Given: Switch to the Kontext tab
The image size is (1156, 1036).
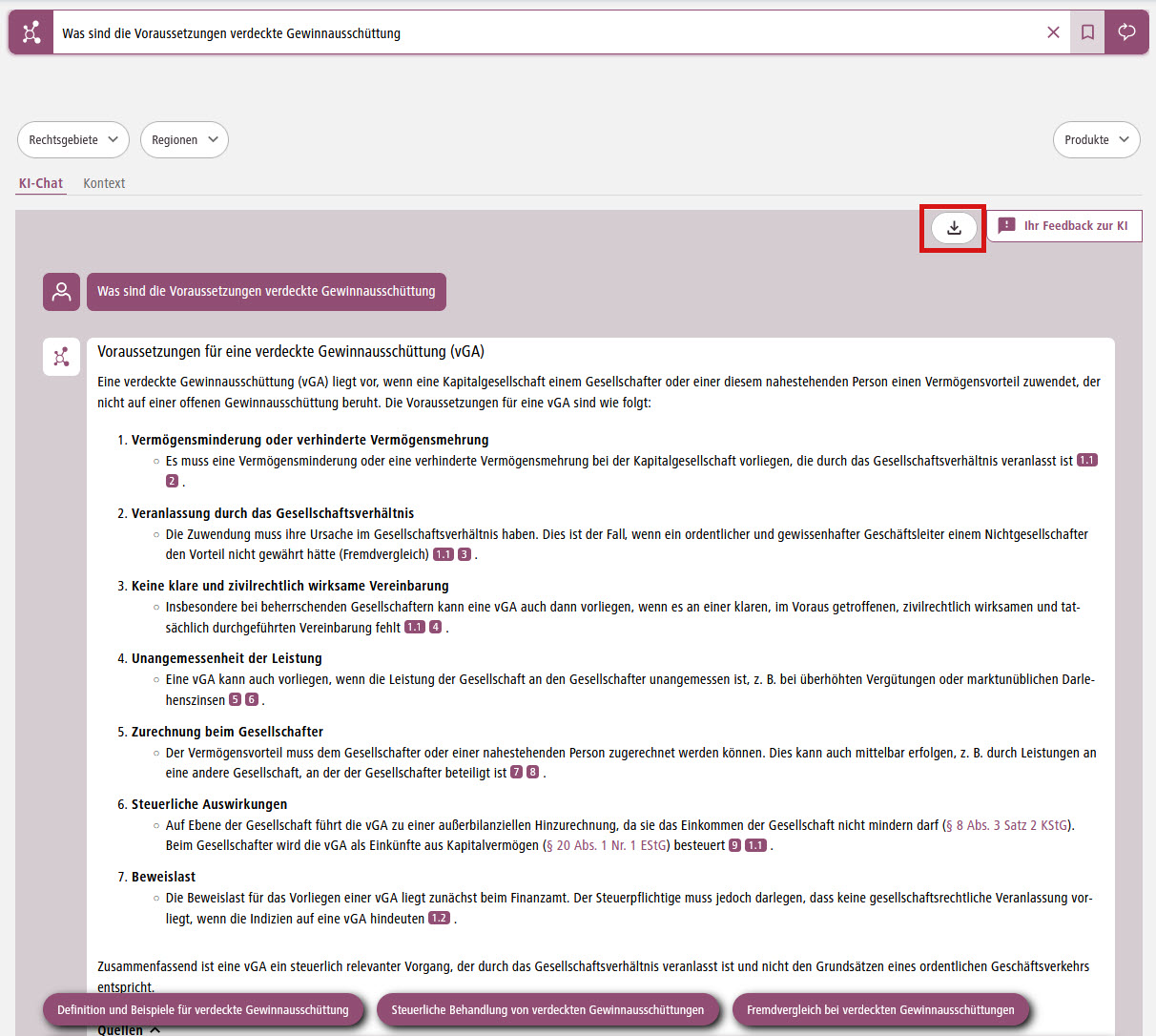Looking at the screenshot, I should 104,183.
